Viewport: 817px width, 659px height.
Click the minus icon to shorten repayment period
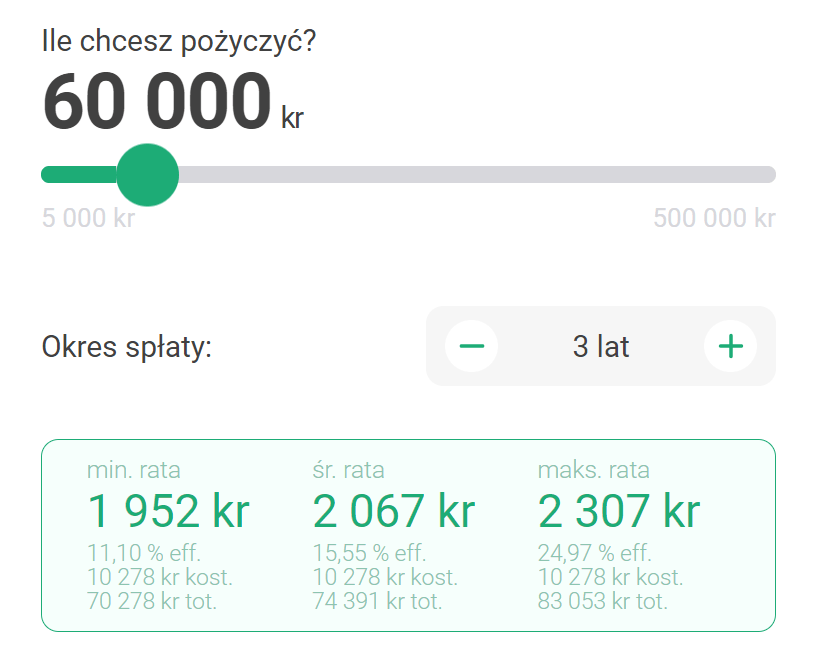pyautogui.click(x=472, y=346)
